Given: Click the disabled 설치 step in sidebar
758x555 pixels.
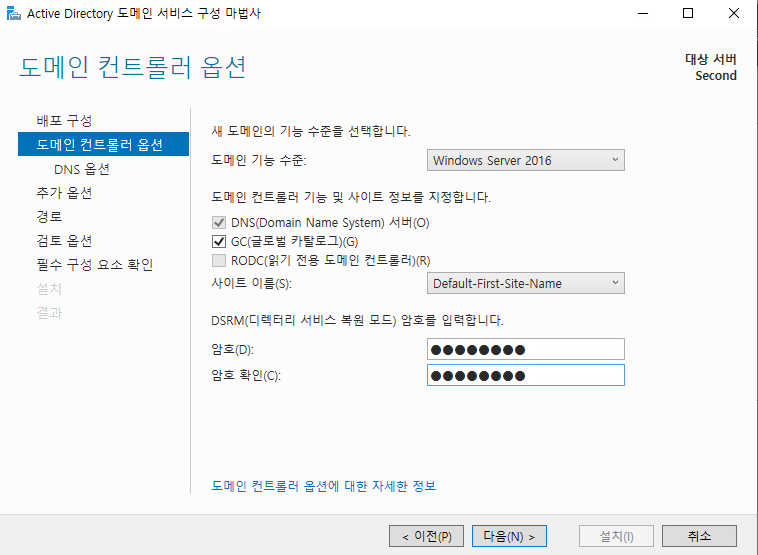Looking at the screenshot, I should point(49,289).
